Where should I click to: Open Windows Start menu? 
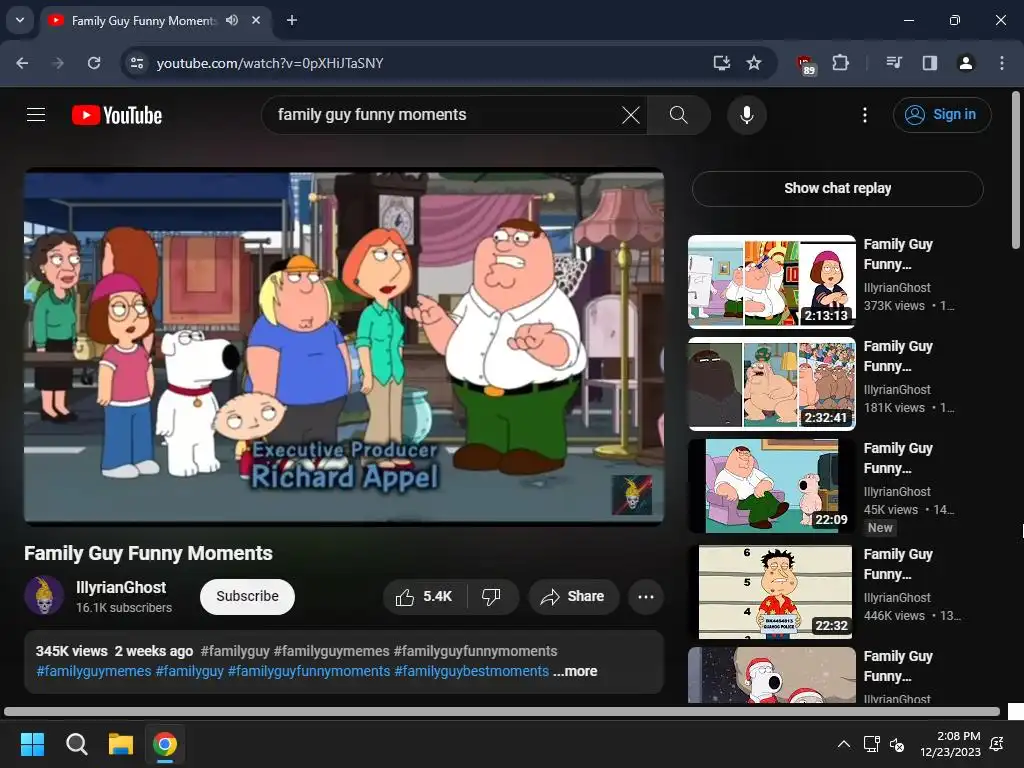click(32, 744)
